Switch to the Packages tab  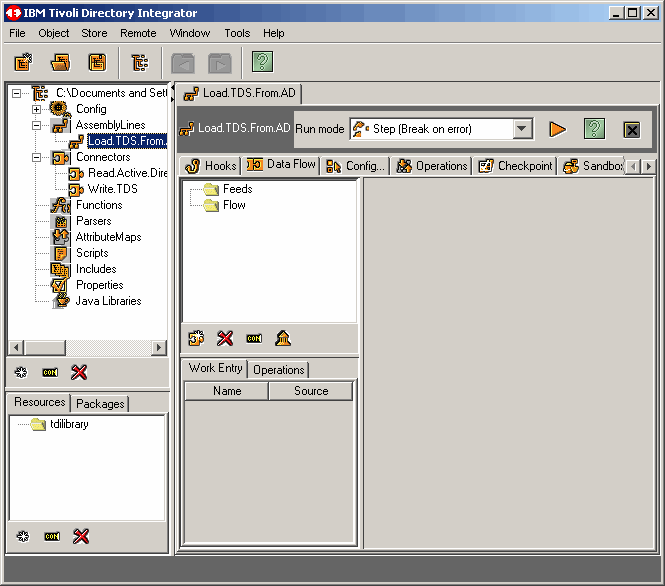pos(100,404)
